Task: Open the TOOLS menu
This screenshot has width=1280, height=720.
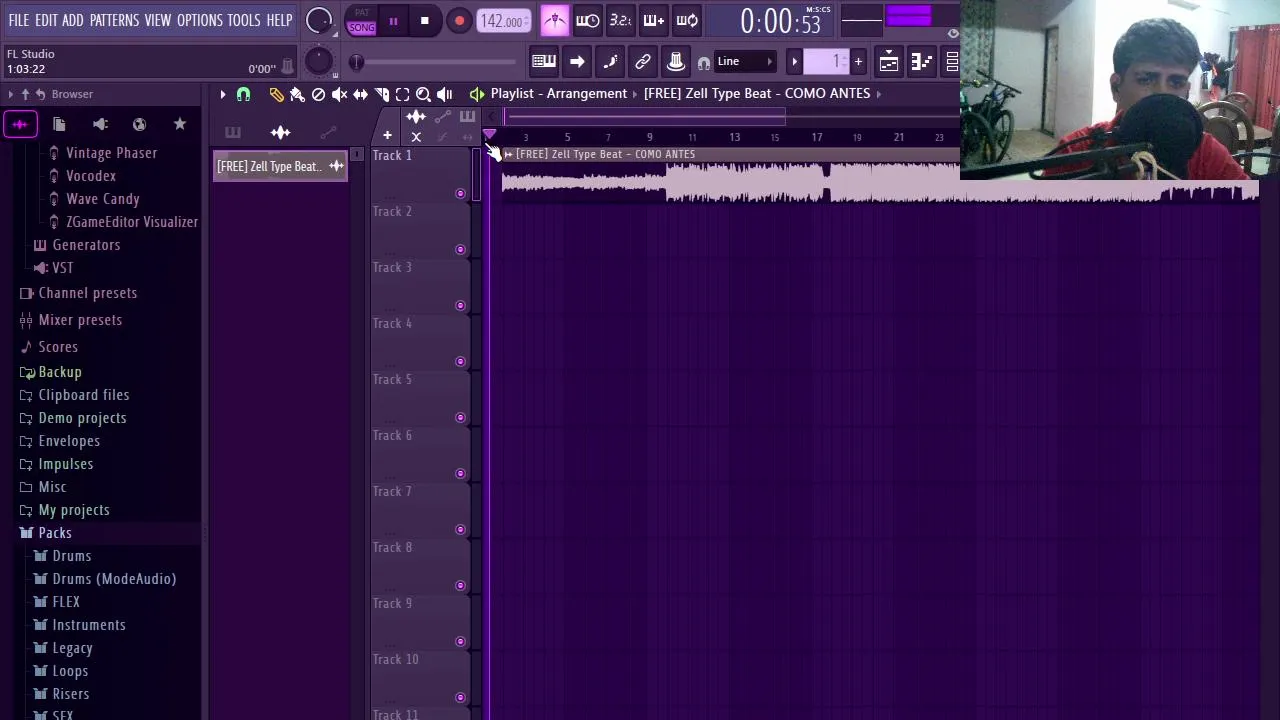Action: [x=244, y=20]
